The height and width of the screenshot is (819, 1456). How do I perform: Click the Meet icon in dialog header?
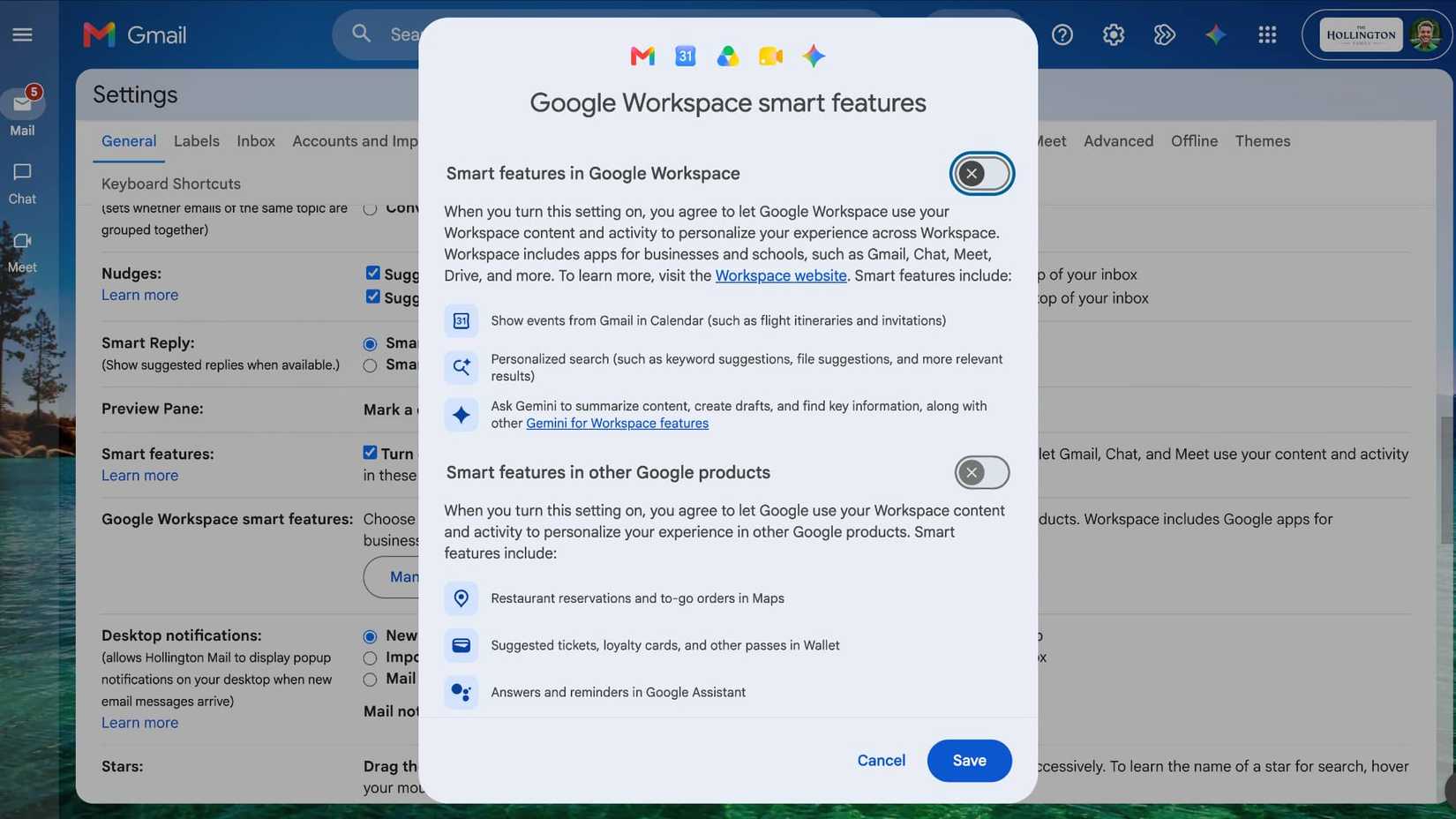(x=770, y=56)
